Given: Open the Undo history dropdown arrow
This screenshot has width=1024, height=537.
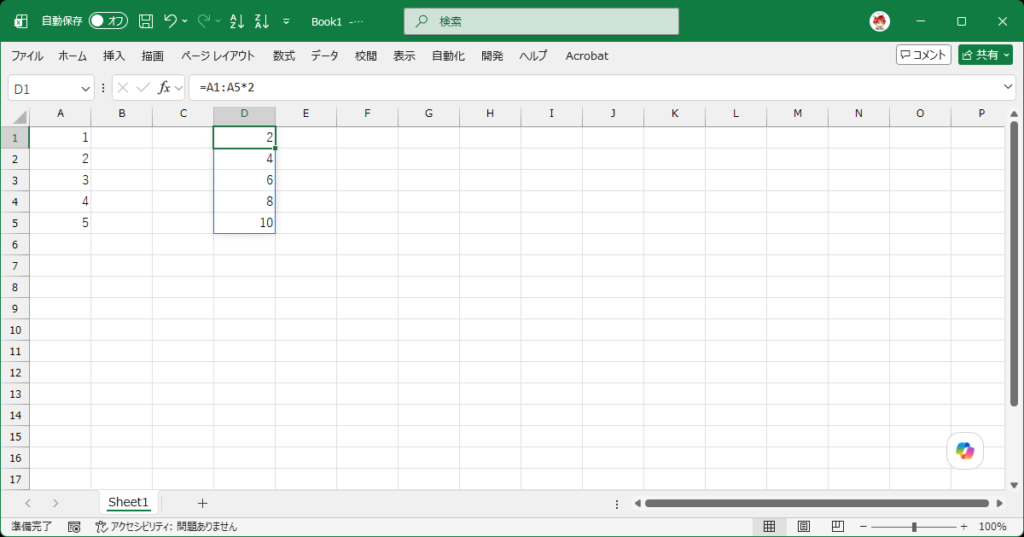Looking at the screenshot, I should pos(185,22).
